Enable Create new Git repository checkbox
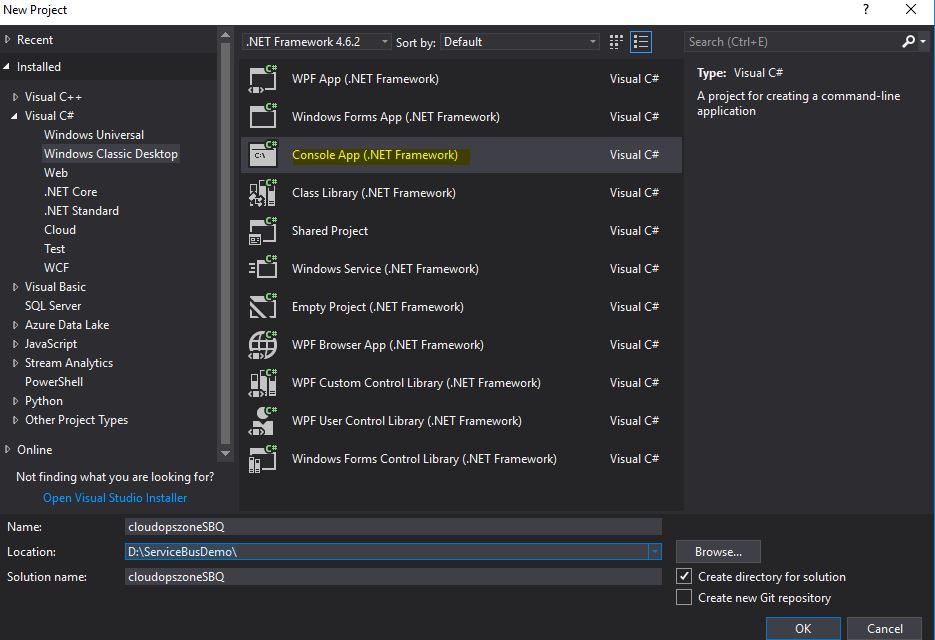Screen dimensions: 935x640 pyautogui.click(x=684, y=597)
